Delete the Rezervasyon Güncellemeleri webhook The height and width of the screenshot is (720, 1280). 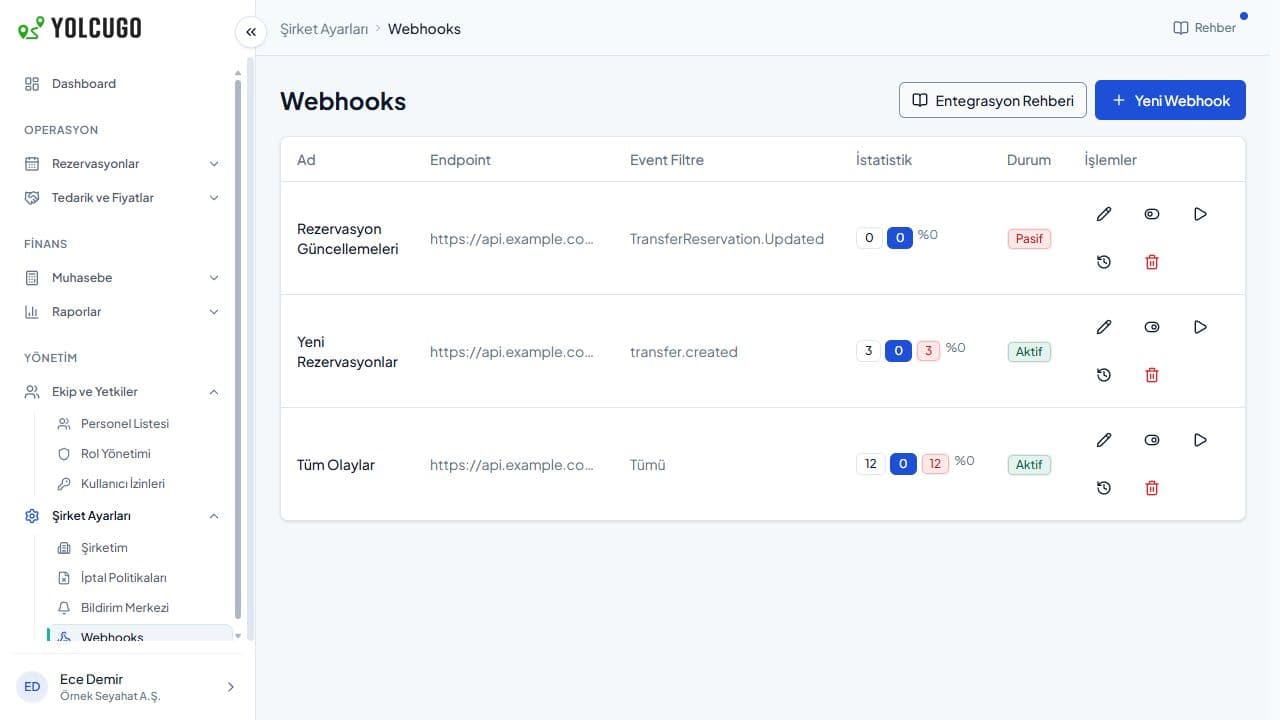click(x=1152, y=262)
